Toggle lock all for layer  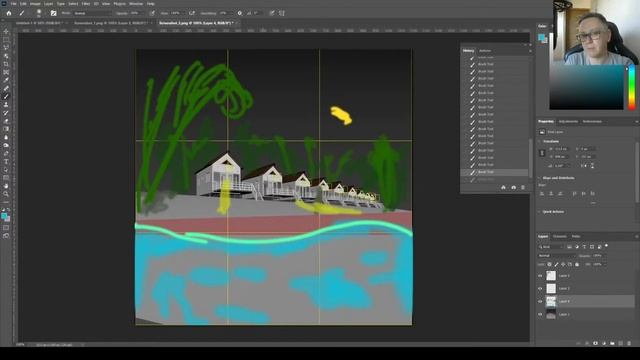(577, 264)
